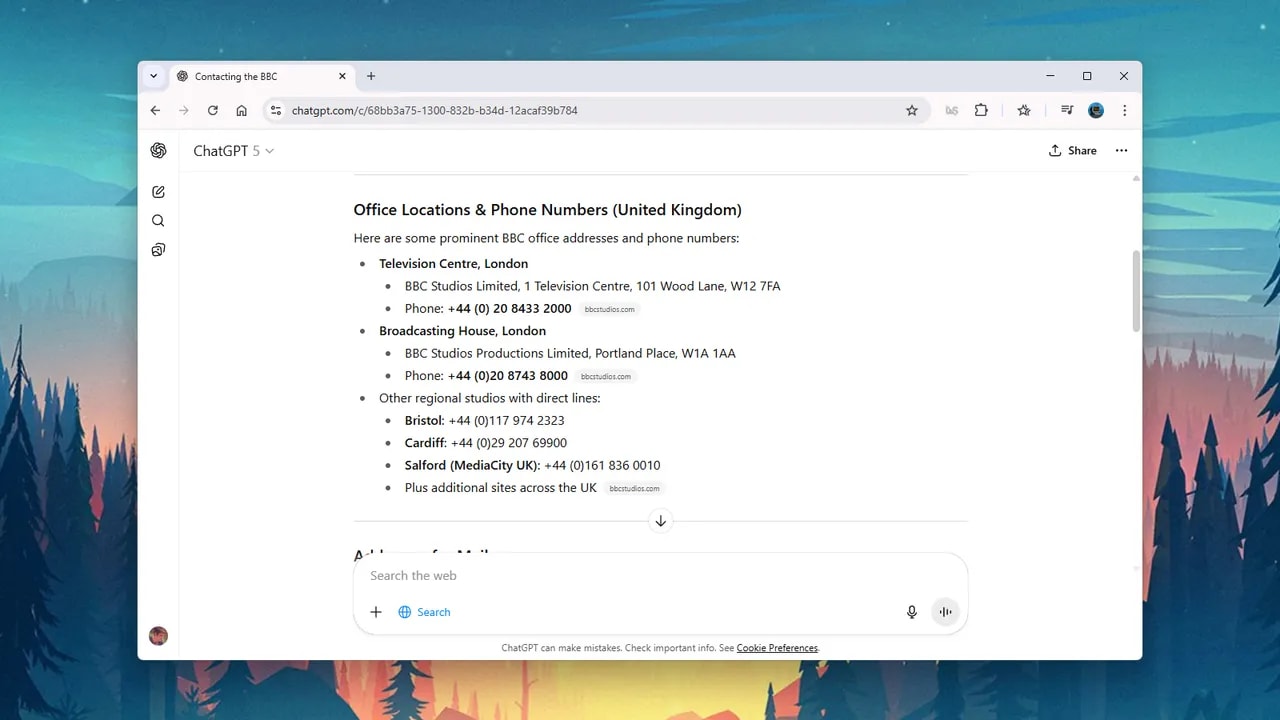The height and width of the screenshot is (720, 1280).
Task: Click the Share button
Action: (x=1072, y=151)
